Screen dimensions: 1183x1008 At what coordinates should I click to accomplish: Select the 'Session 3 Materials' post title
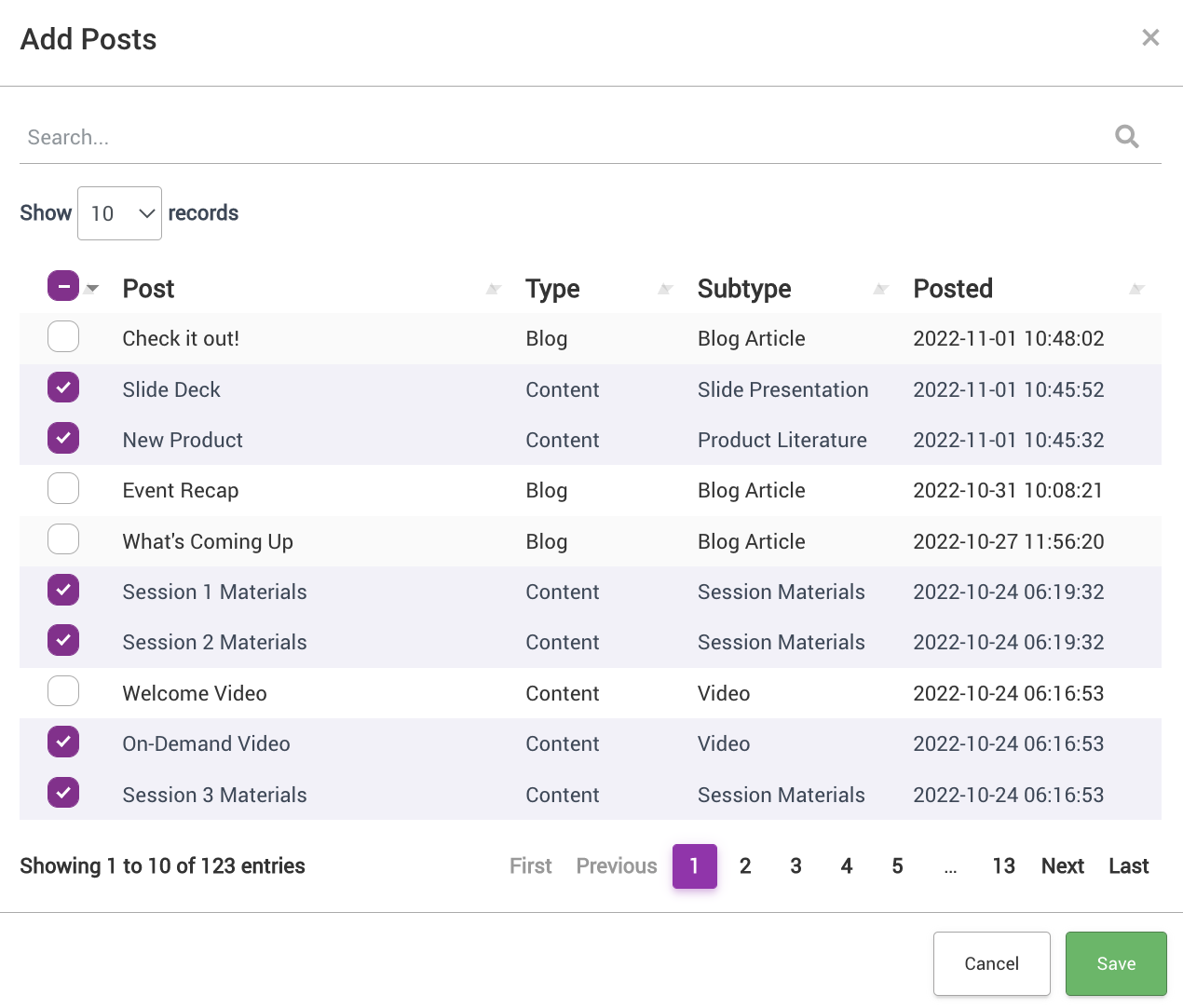coord(214,796)
